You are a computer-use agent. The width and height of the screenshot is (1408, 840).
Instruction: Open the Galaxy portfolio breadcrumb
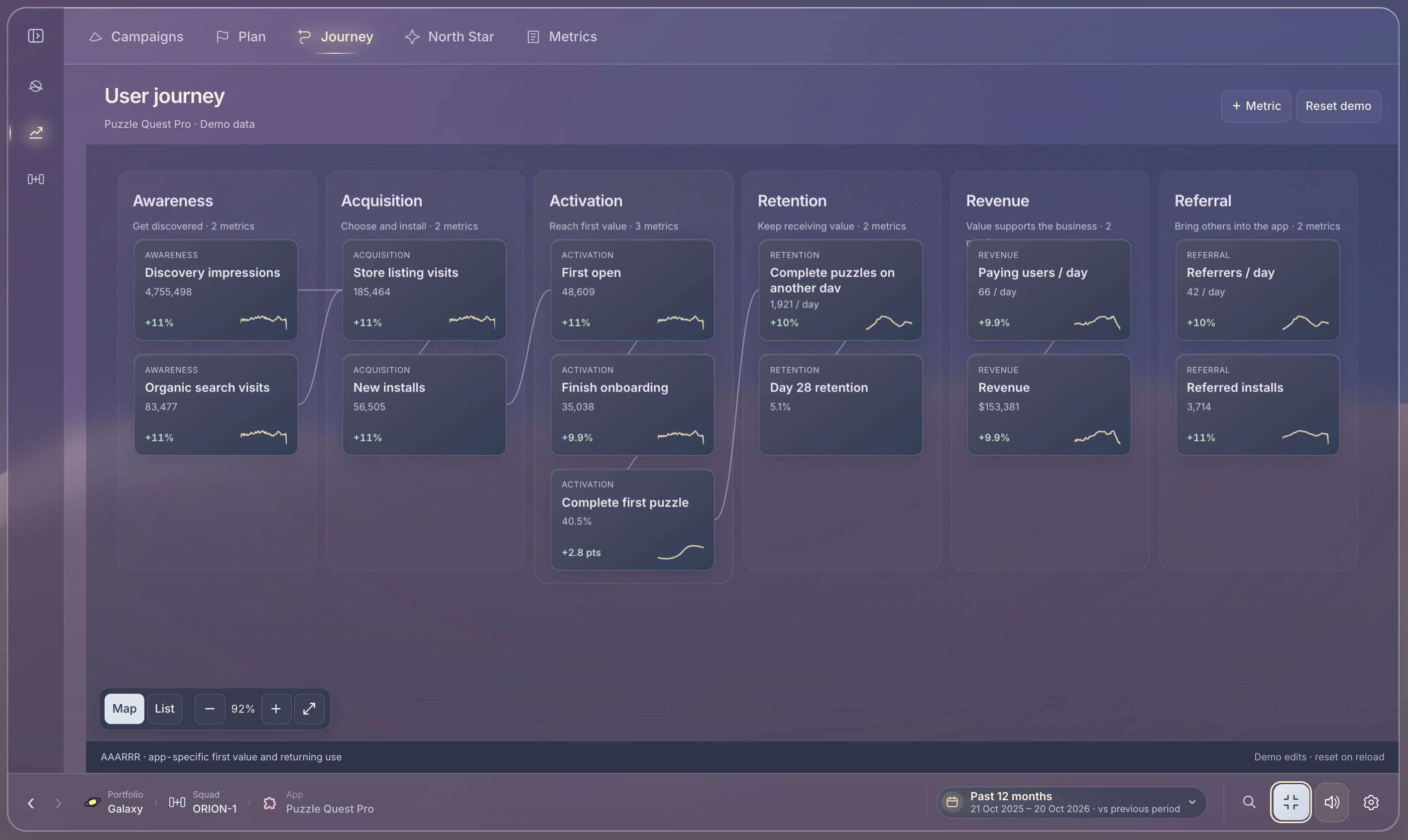(x=113, y=802)
